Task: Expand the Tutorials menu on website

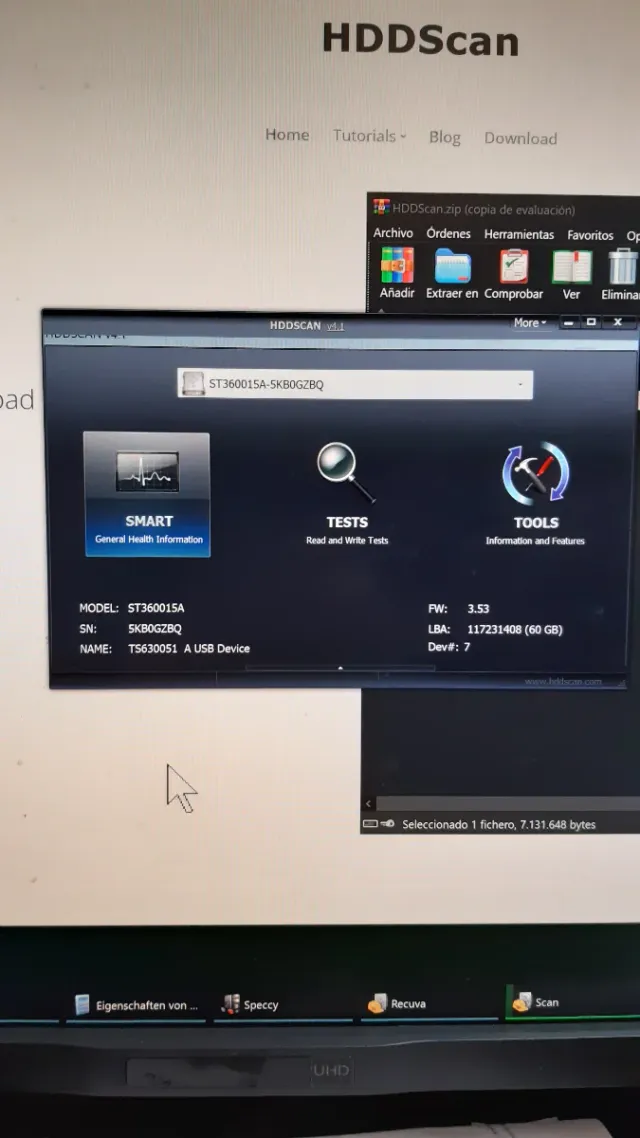Action: pos(369,136)
